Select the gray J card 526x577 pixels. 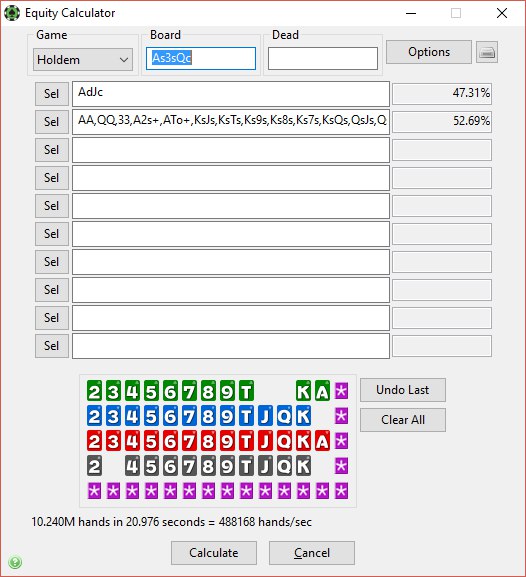pos(265,466)
